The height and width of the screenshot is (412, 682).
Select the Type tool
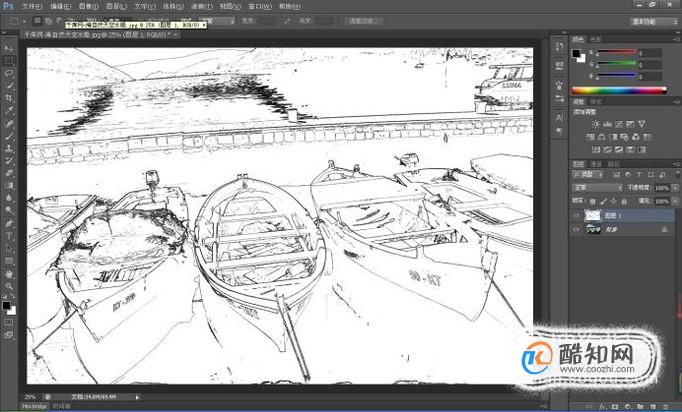point(9,236)
